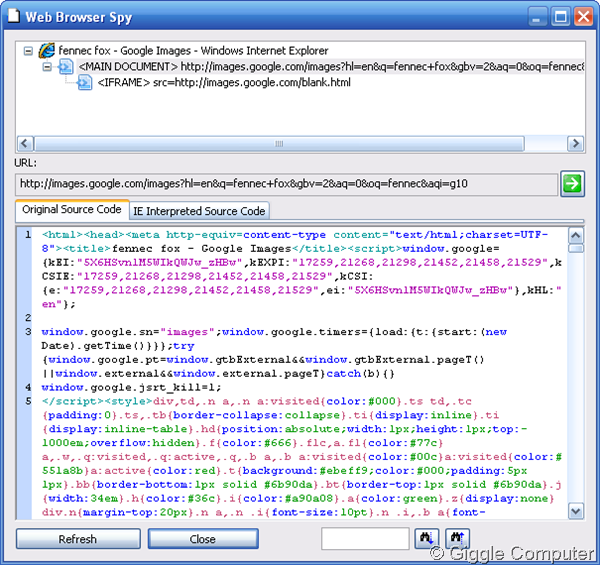Viewport: 600px width, 565px height.
Task: Click tree panel scroll right arrow
Action: (575, 144)
